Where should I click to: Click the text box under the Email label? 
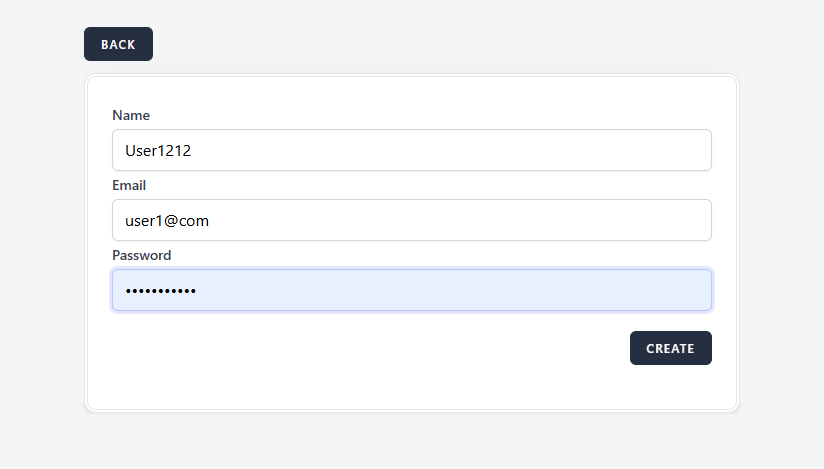[411, 220]
